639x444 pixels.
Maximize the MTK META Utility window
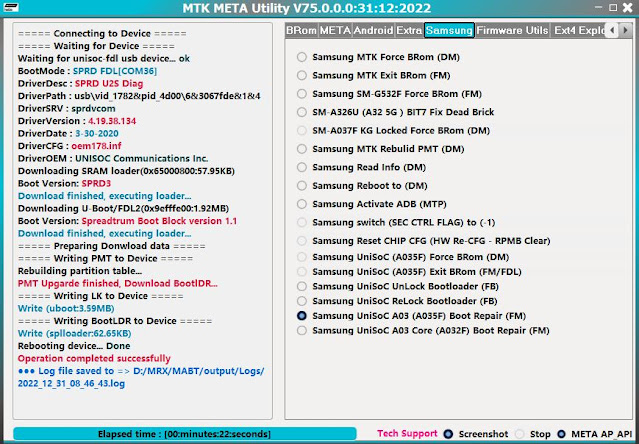(613, 7)
